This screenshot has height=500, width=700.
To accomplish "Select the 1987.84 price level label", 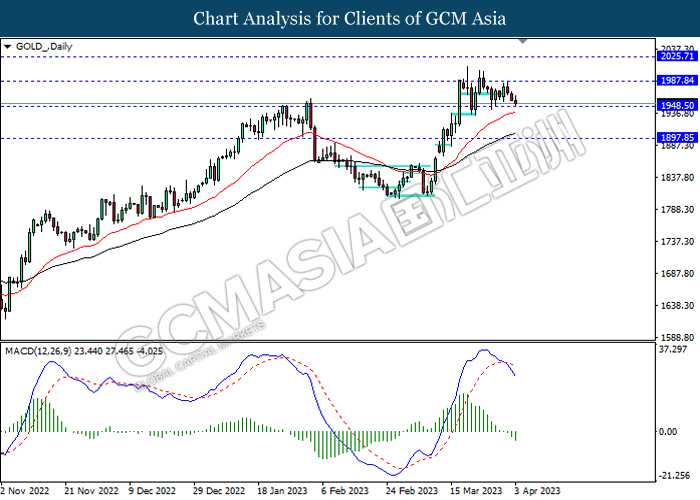I will (x=677, y=80).
